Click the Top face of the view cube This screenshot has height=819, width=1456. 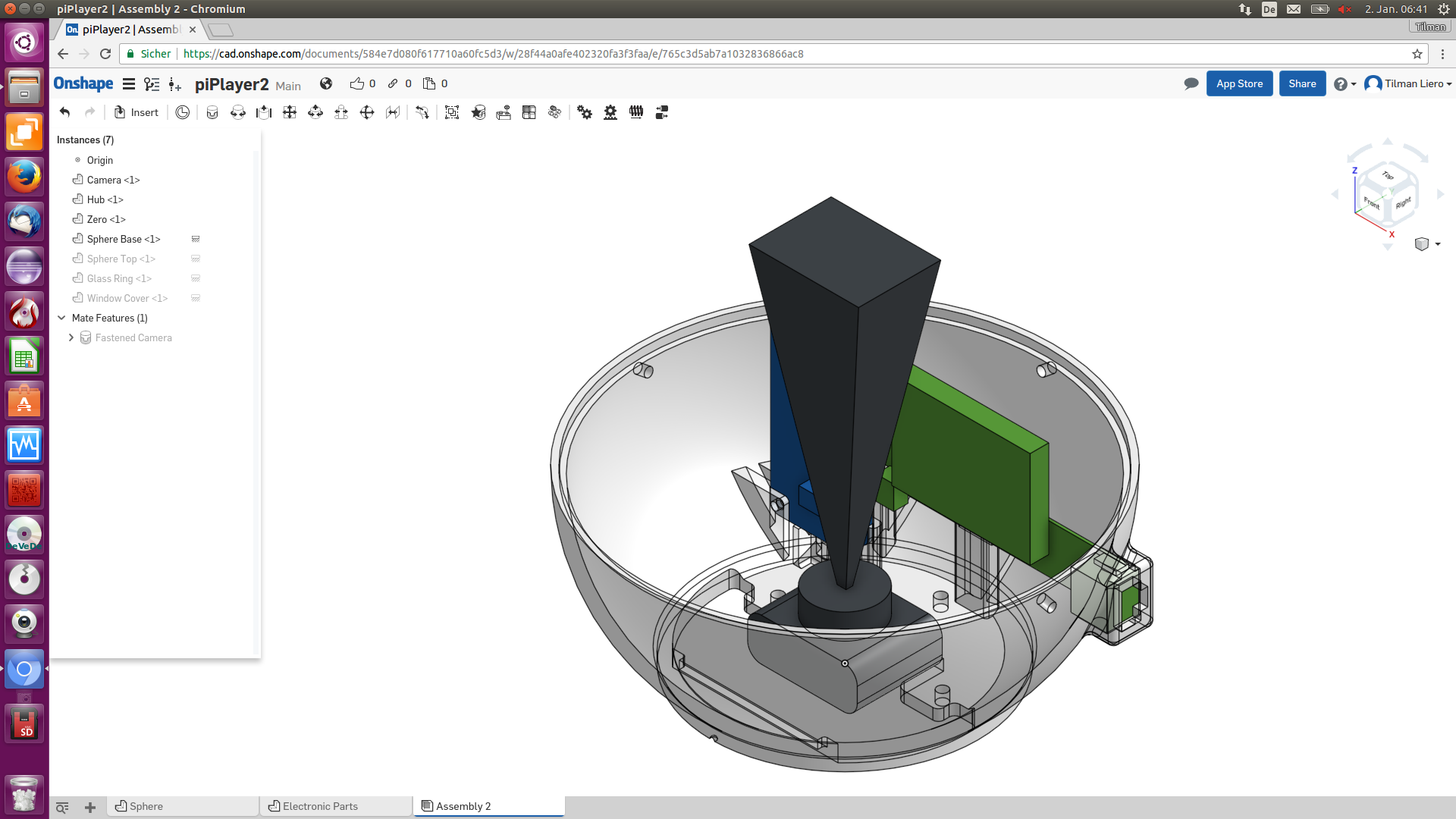(x=1388, y=175)
